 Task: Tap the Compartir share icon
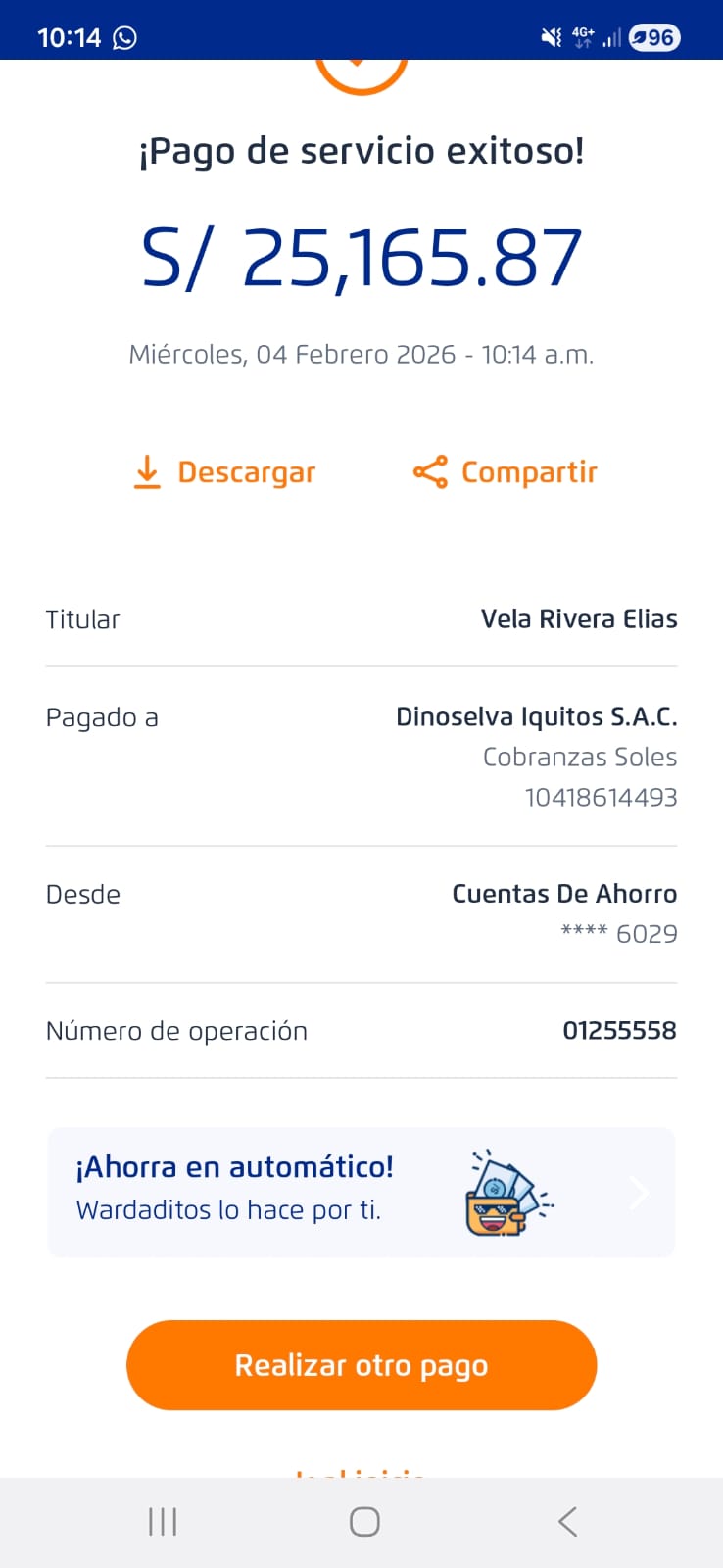(430, 472)
